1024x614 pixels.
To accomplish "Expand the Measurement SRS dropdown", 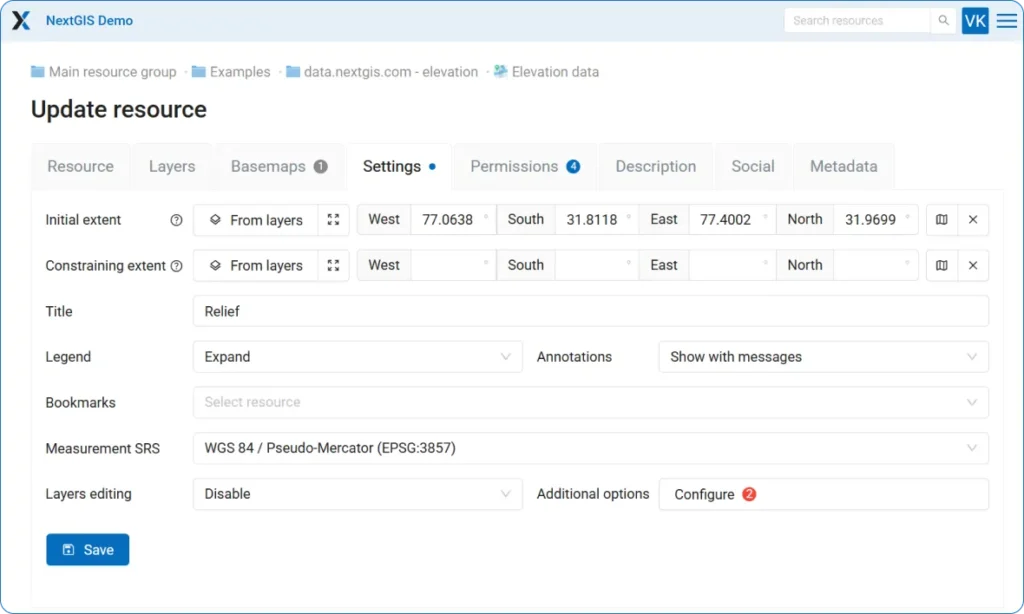I will coord(590,448).
